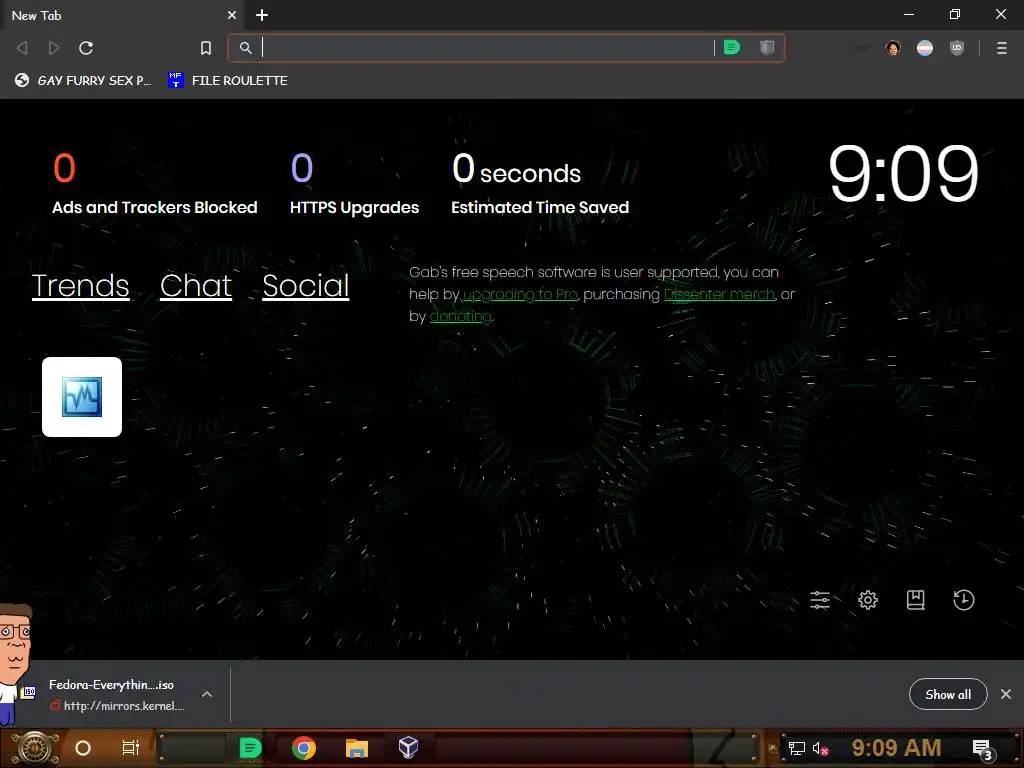The image size is (1024, 768).
Task: Close the New Tab tab
Action: pyautogui.click(x=232, y=15)
